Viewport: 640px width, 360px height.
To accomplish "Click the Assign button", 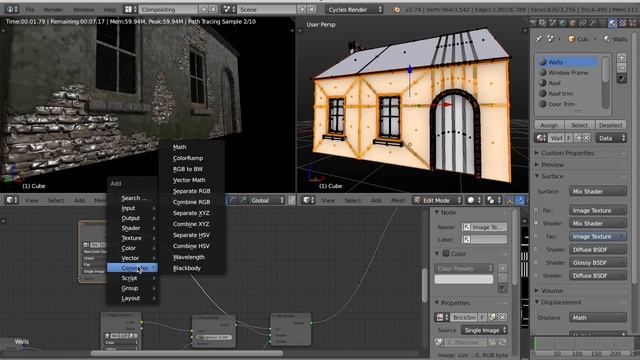I will pos(549,125).
